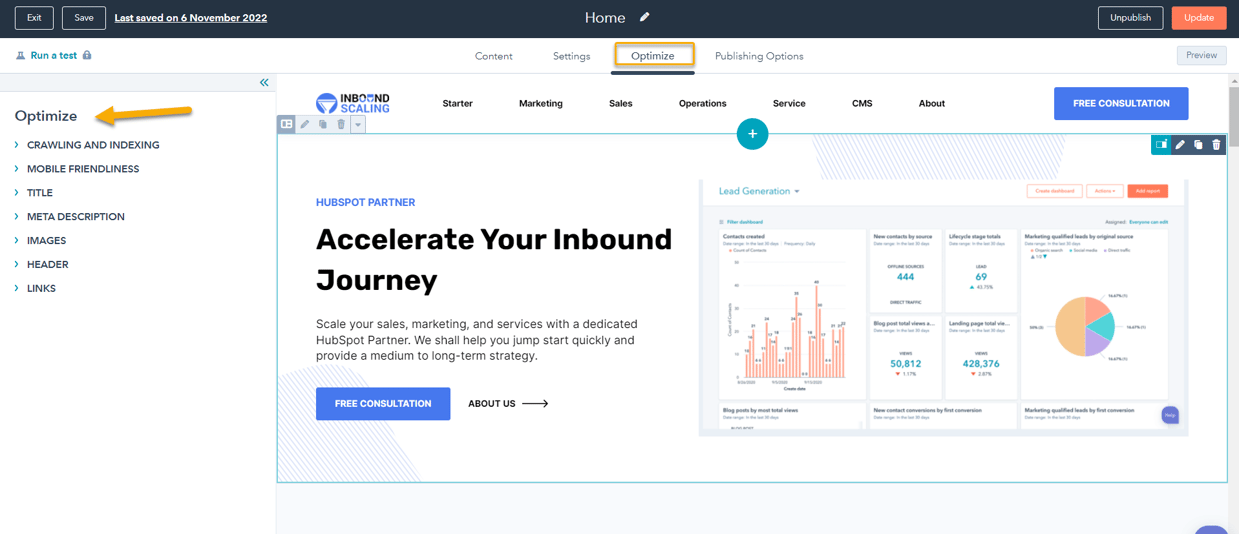Go to the Settings tab
The width and height of the screenshot is (1239, 534).
click(571, 56)
